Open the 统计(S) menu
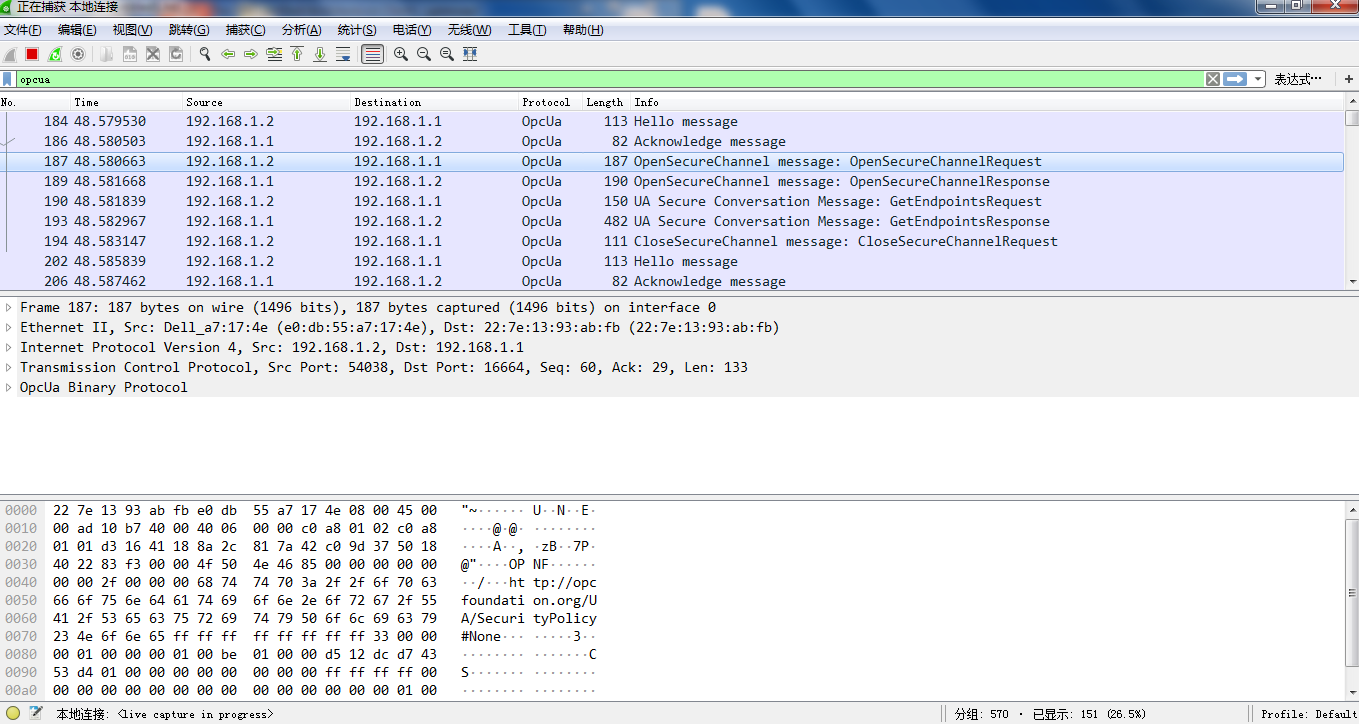 point(357,30)
